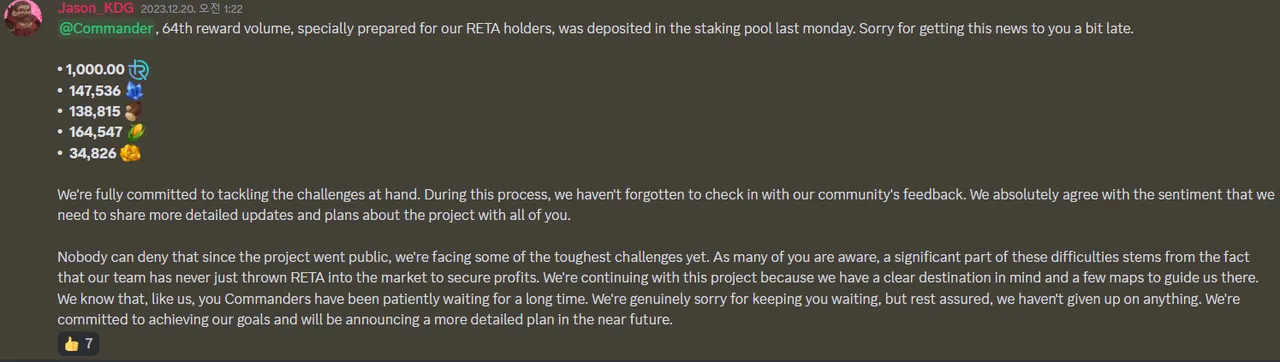Screen dimensions: 1280x362
Task: Open the Jason_KDG username profile
Action: pos(96,8)
